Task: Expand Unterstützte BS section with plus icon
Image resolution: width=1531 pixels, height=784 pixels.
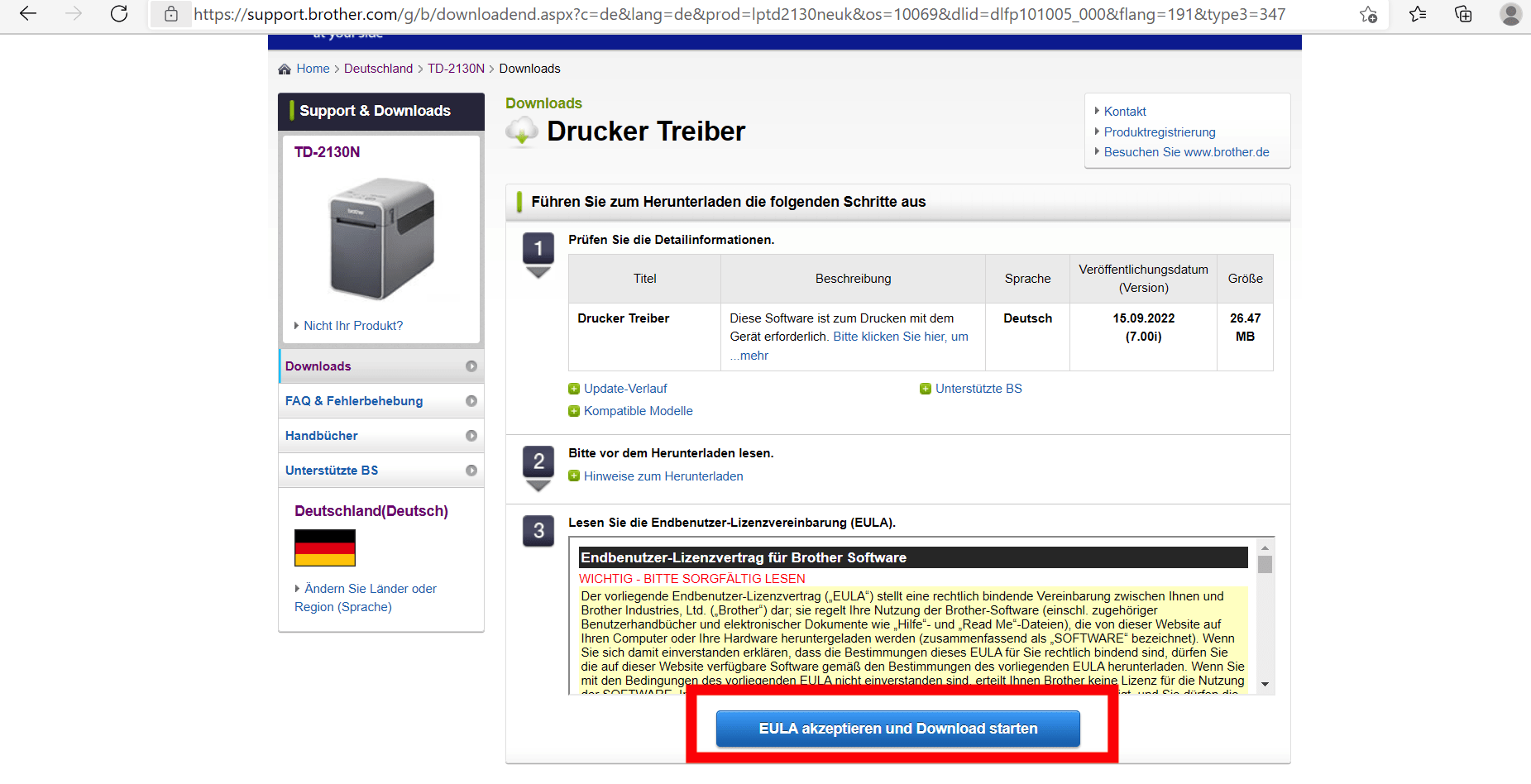Action: (926, 389)
